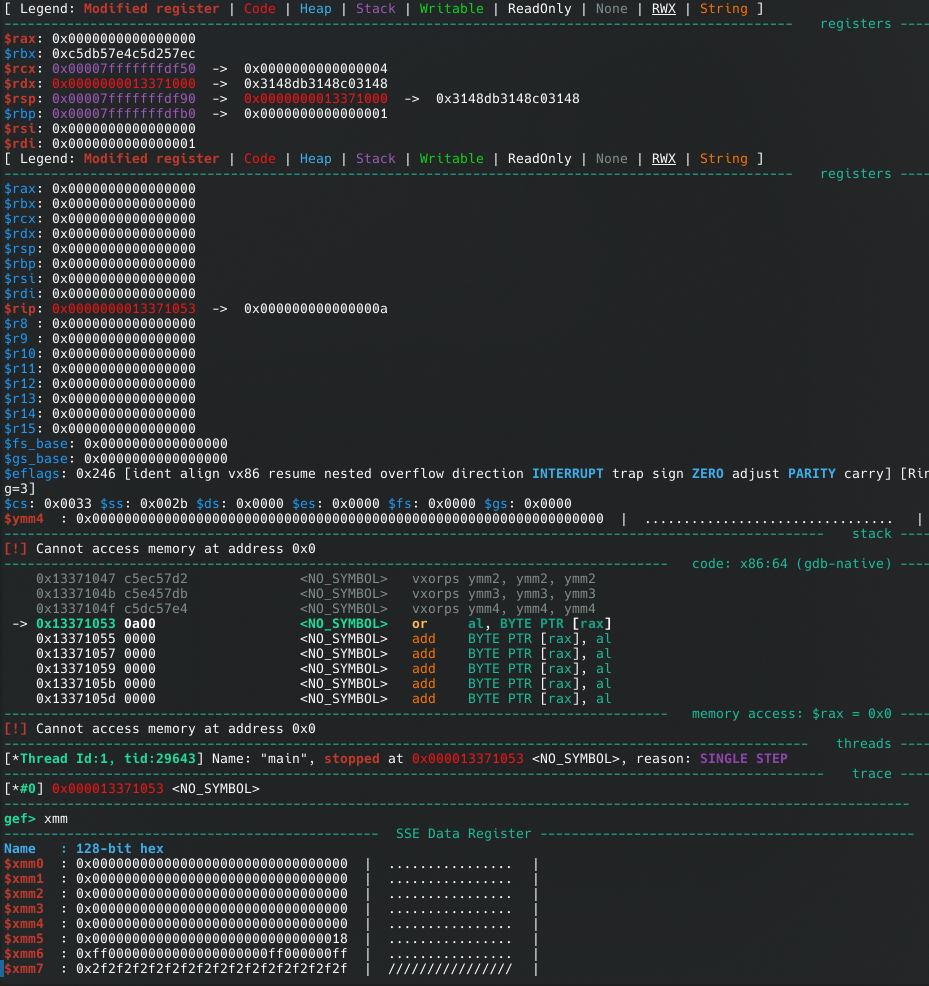This screenshot has height=986, width=929.
Task: Click the $xmm3 register label
Action: coord(24,909)
